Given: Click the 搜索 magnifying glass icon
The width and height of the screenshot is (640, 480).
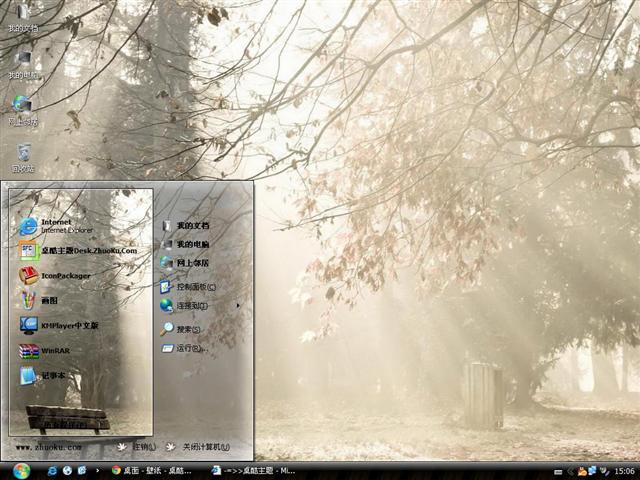Looking at the screenshot, I should [167, 329].
